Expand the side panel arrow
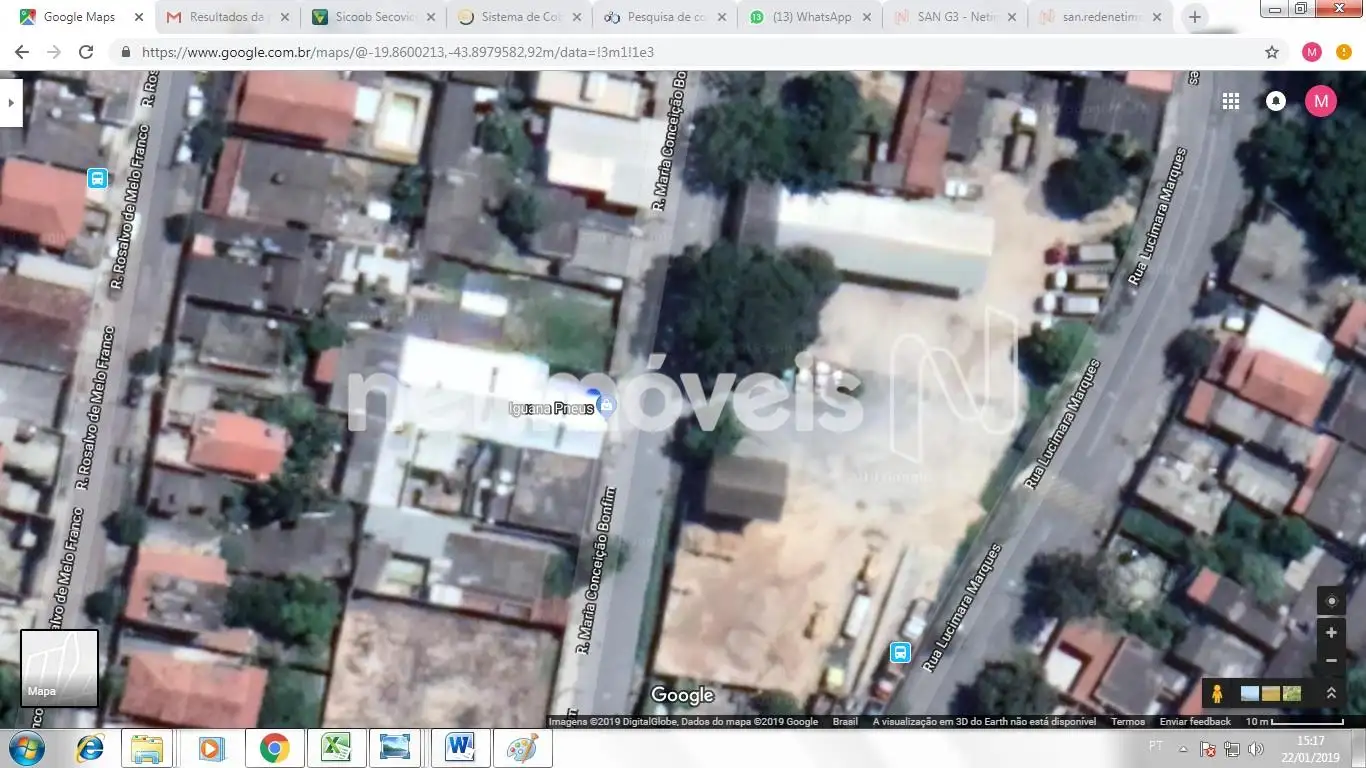This screenshot has height=768, width=1366. (x=10, y=102)
